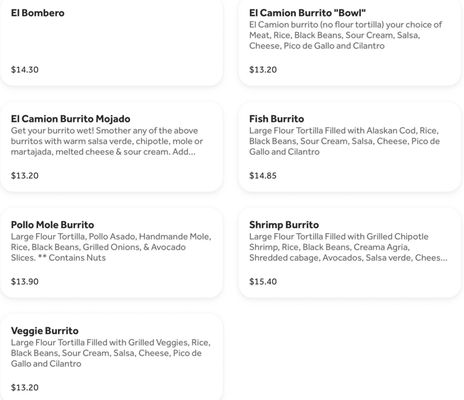Select the Shrimp Burrito $15.40 price
The height and width of the screenshot is (400, 464).
point(263,282)
